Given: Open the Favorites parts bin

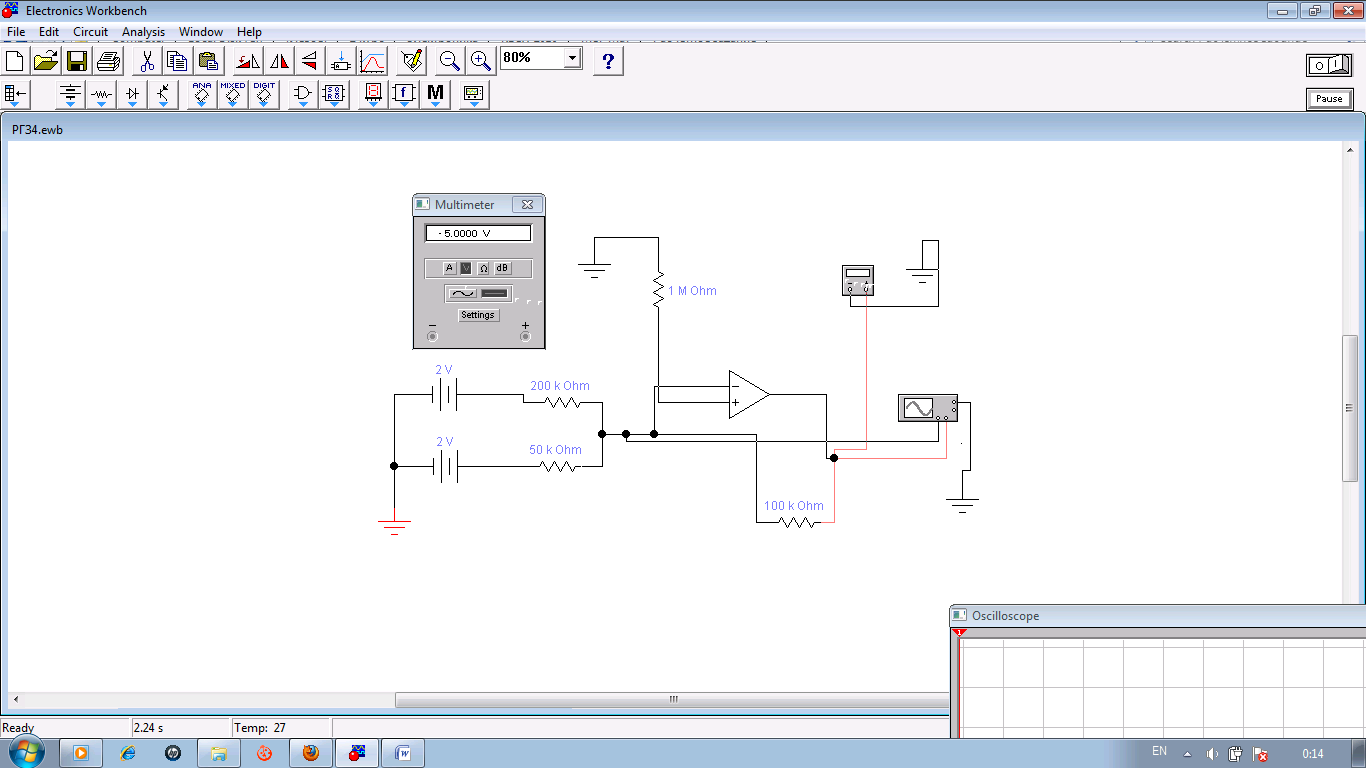Looking at the screenshot, I should tap(16, 95).
